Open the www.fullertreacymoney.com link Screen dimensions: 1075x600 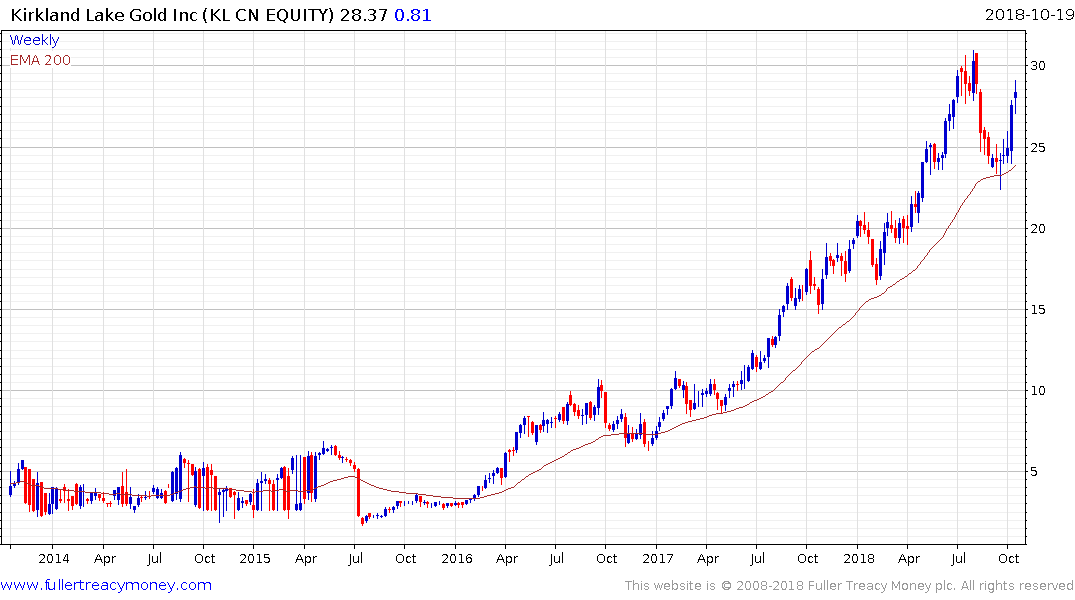pos(106,585)
